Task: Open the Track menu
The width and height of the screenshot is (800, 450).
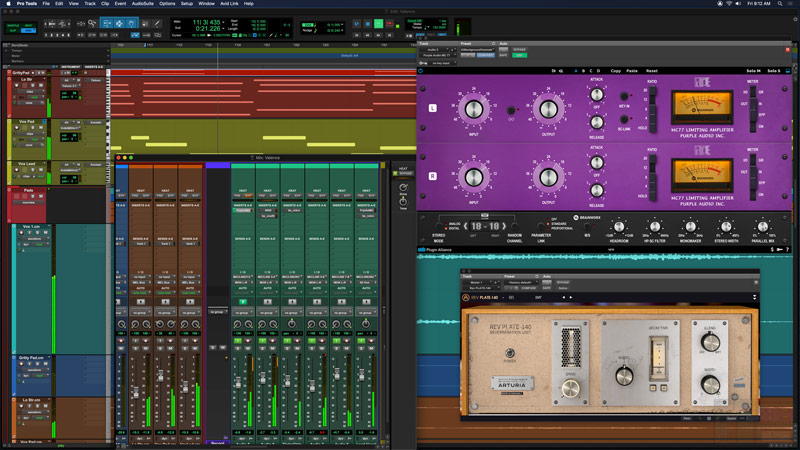Action: click(90, 4)
